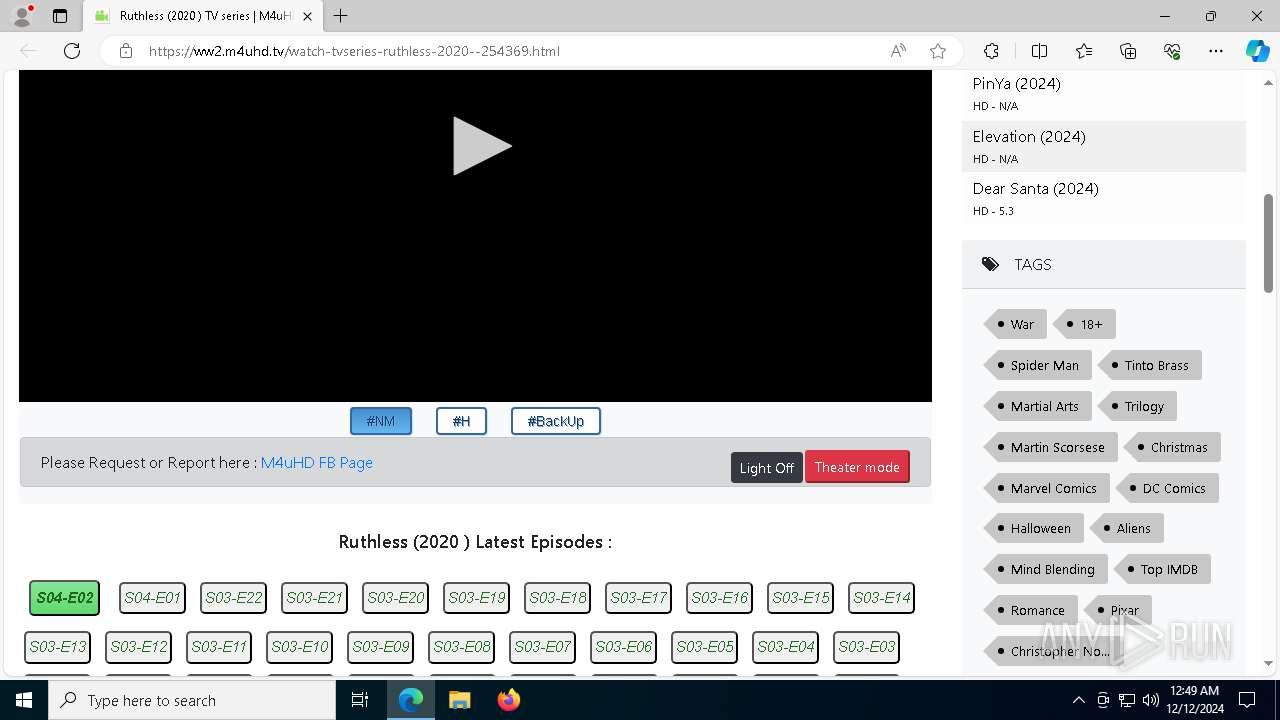Open Browser essentials heart icon
The image size is (1280, 720).
pos(1172,51)
